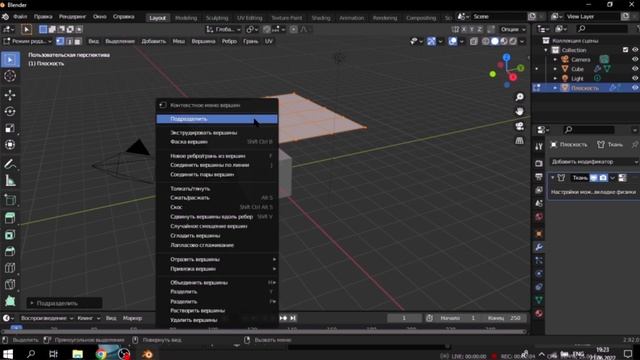Image resolution: width=640 pixels, height=360 pixels.
Task: Expand the Cube item in outliner
Action: [x=555, y=69]
